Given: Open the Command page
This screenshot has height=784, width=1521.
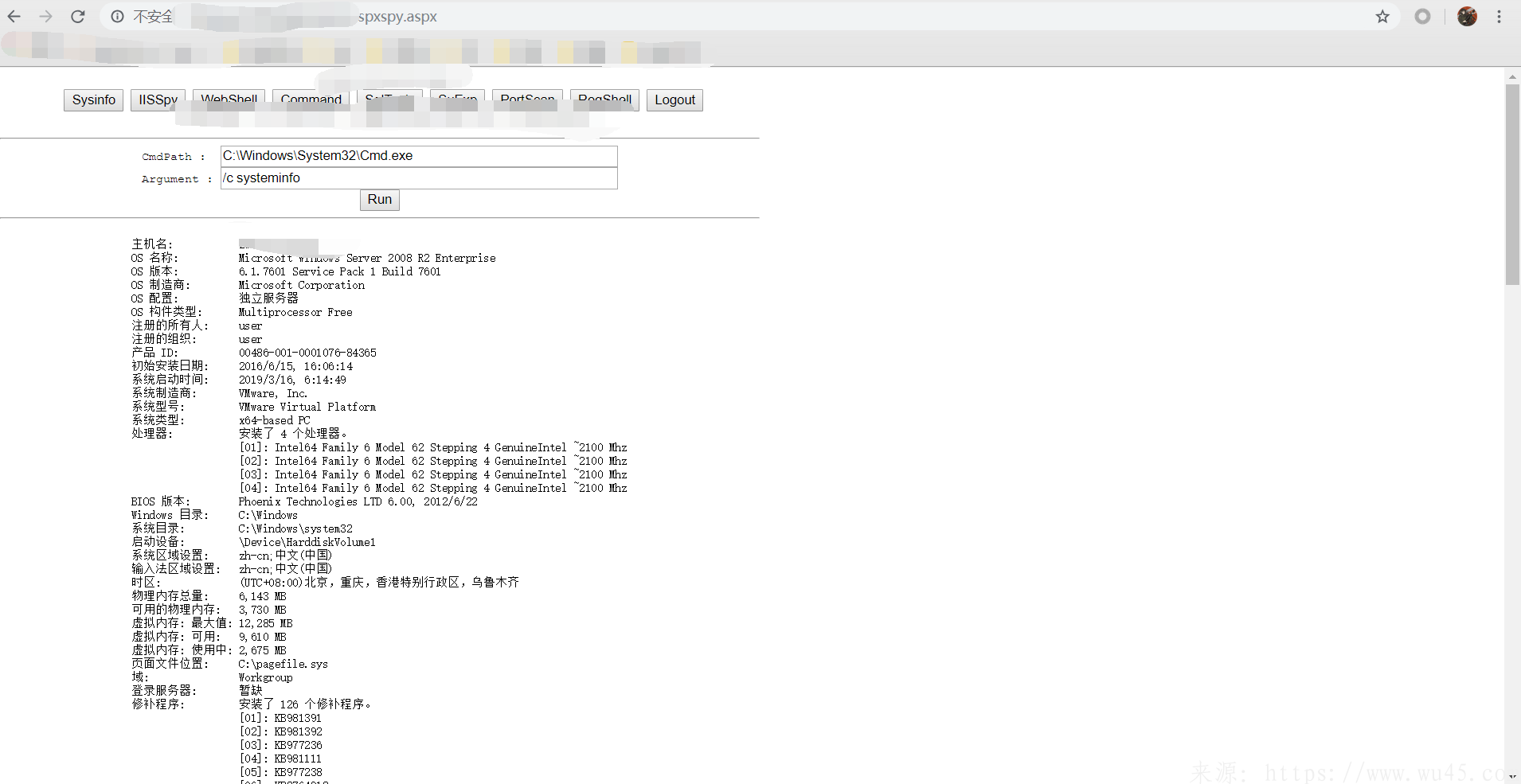Looking at the screenshot, I should click(311, 99).
